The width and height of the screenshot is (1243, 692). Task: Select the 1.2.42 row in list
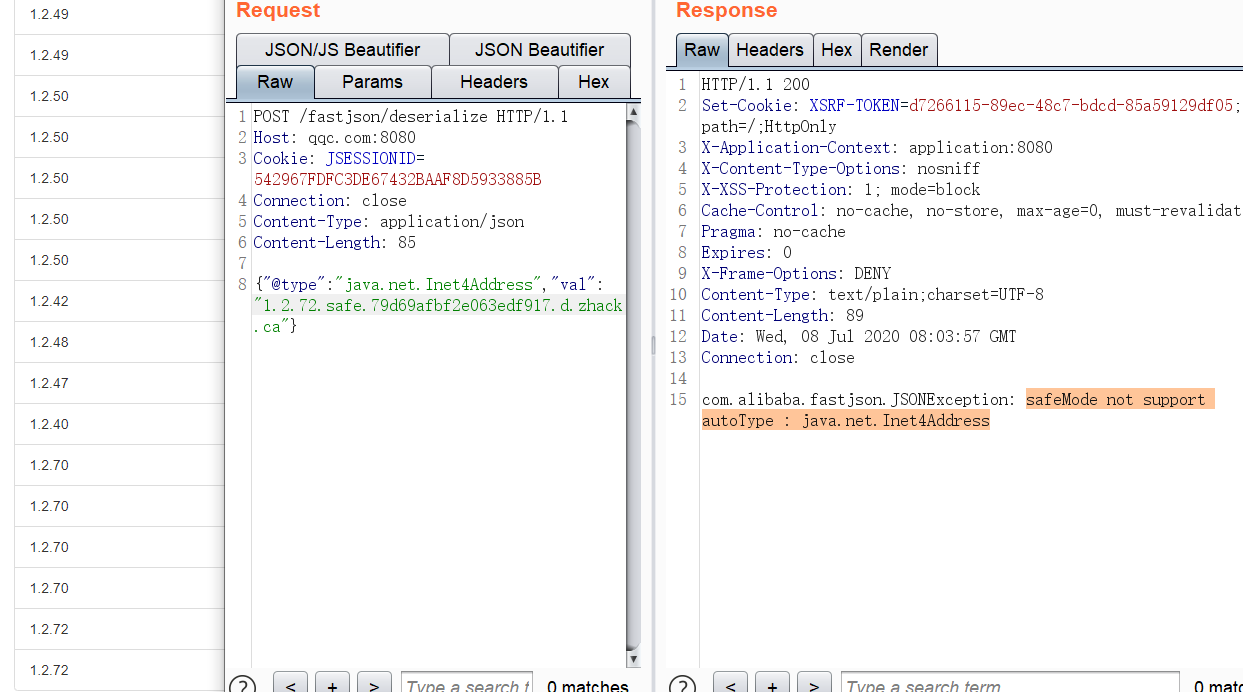tap(119, 301)
